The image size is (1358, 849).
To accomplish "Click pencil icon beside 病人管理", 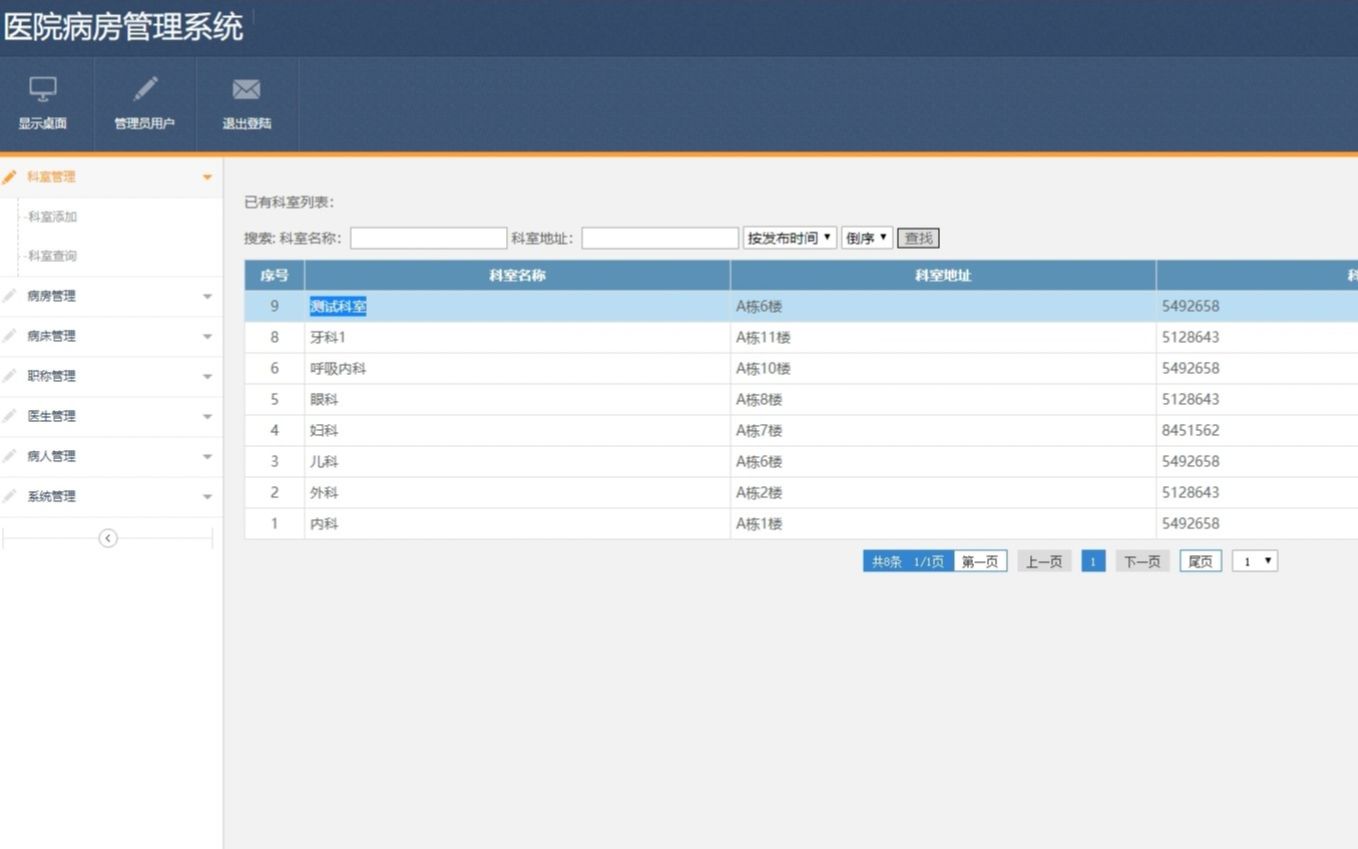I will (x=10, y=456).
